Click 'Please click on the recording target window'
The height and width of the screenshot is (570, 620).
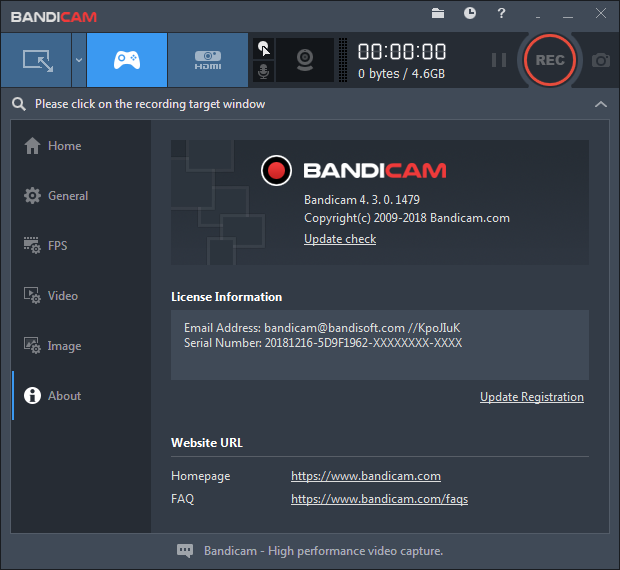(150, 104)
